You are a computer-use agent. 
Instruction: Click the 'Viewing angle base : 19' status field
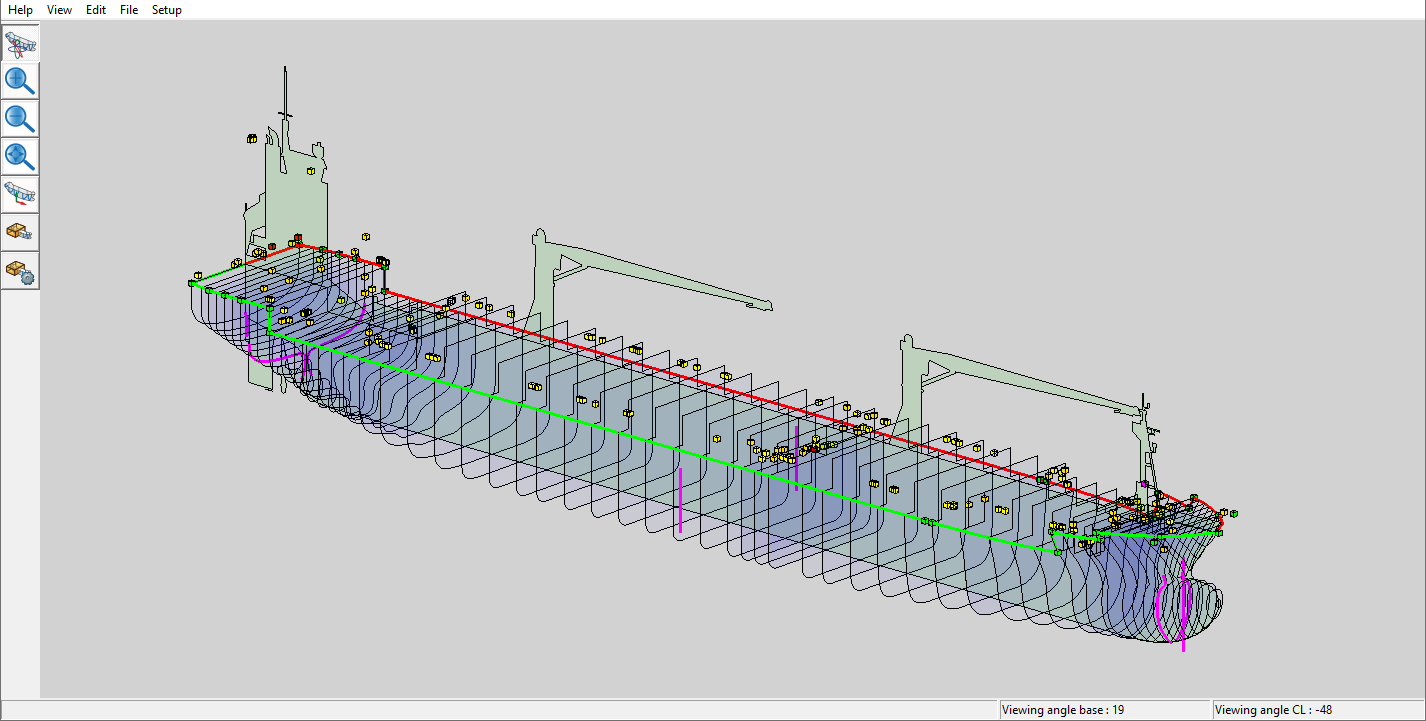[x=1103, y=710]
